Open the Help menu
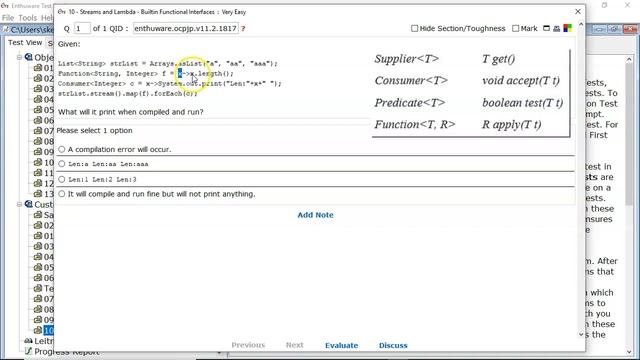The width and height of the screenshot is (640, 360). click(47, 18)
